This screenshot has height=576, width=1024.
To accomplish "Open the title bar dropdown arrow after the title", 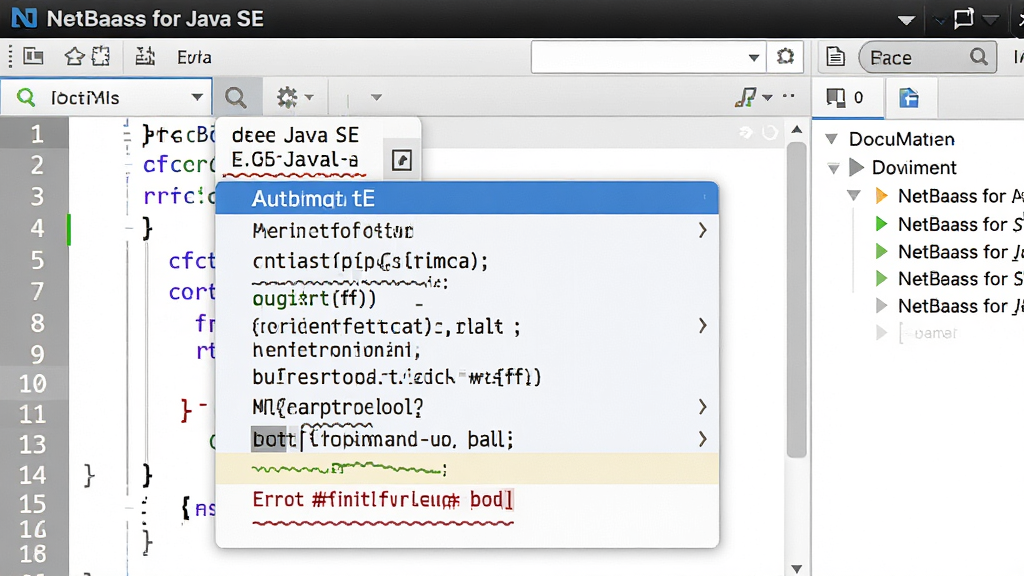I will click(x=906, y=20).
